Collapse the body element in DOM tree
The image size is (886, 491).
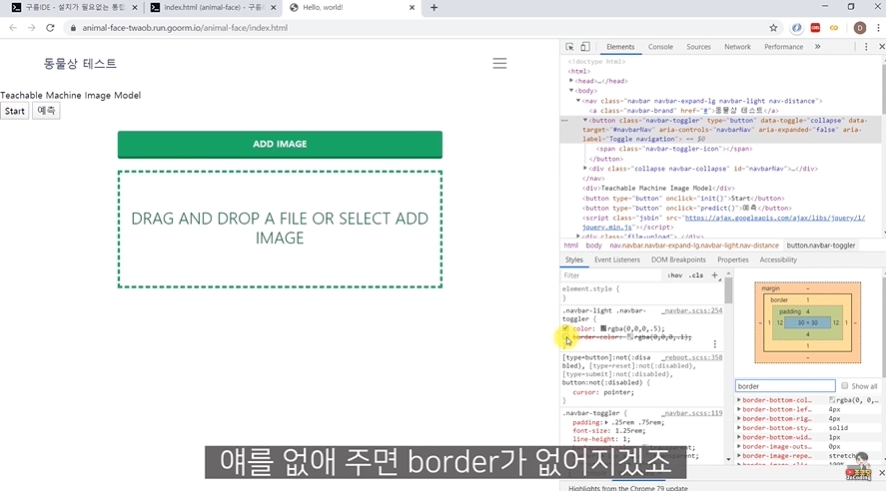point(571,90)
